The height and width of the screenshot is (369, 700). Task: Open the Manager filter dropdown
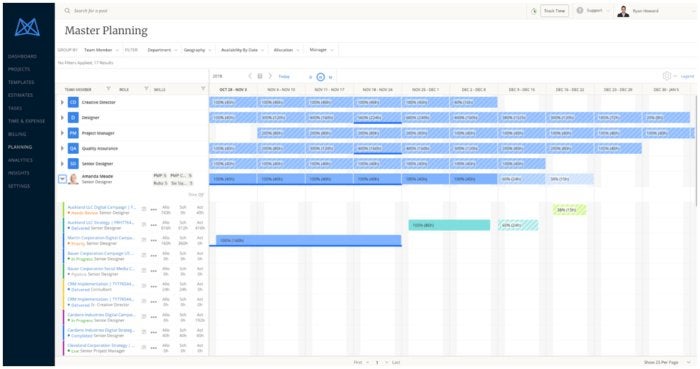point(321,50)
